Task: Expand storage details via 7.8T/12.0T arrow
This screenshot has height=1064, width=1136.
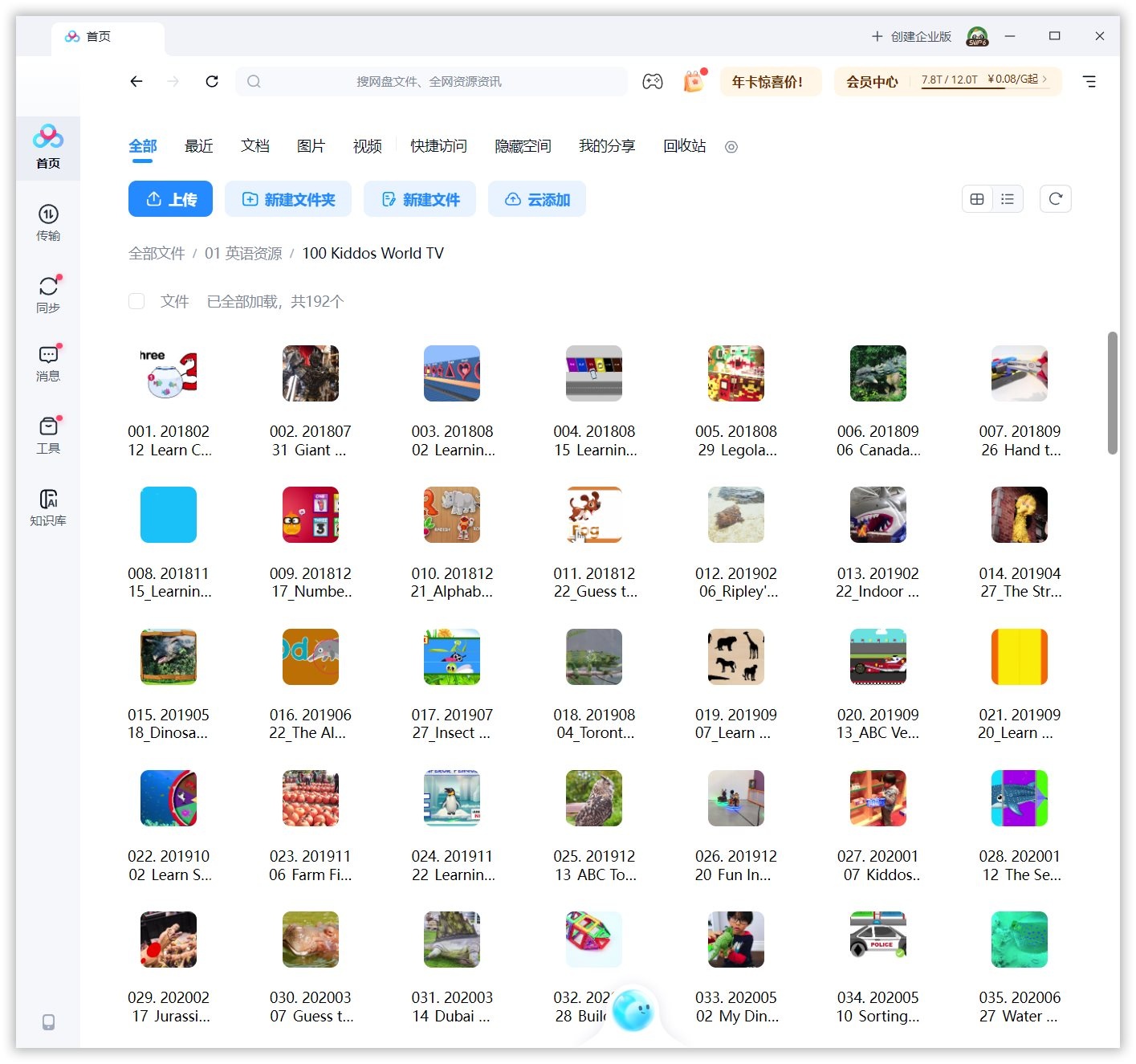Action: (x=1045, y=80)
